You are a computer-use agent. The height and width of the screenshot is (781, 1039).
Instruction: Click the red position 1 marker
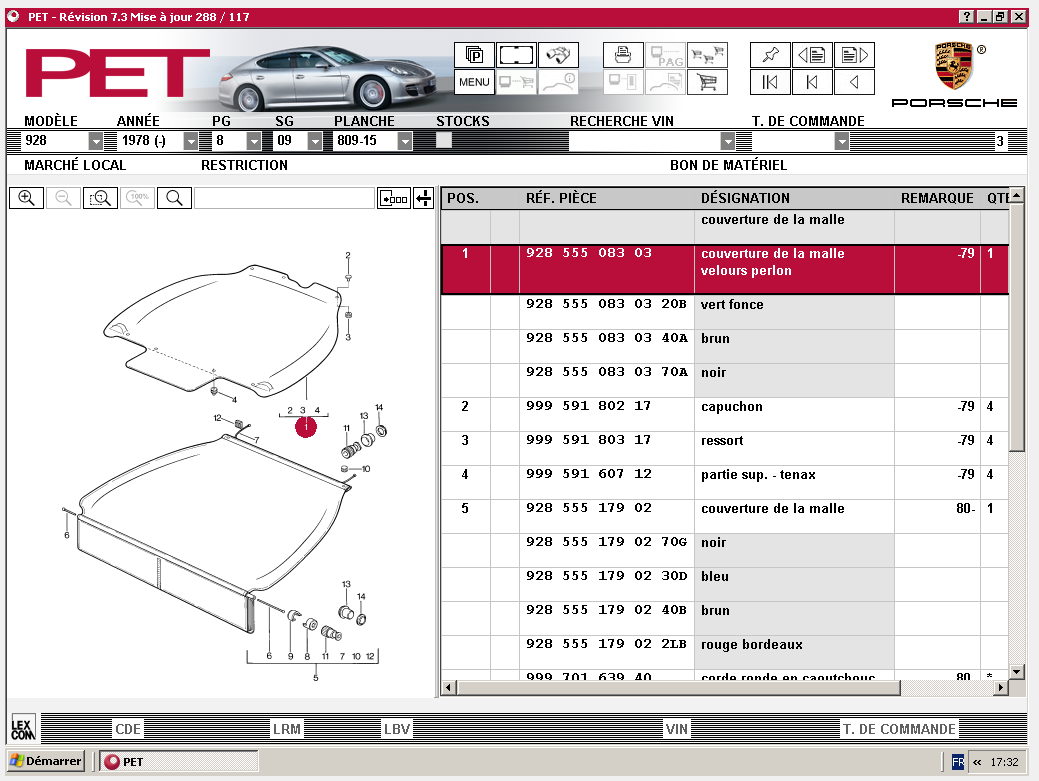click(305, 427)
